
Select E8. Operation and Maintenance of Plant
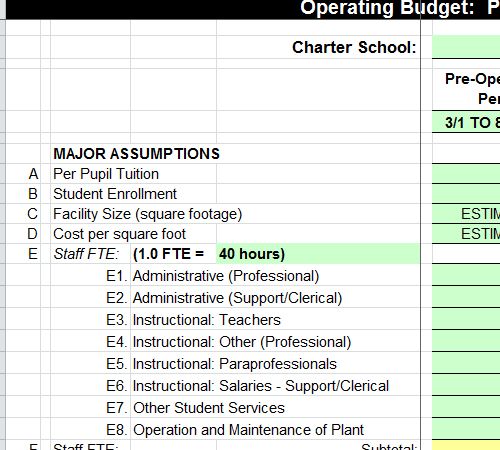pos(235,430)
